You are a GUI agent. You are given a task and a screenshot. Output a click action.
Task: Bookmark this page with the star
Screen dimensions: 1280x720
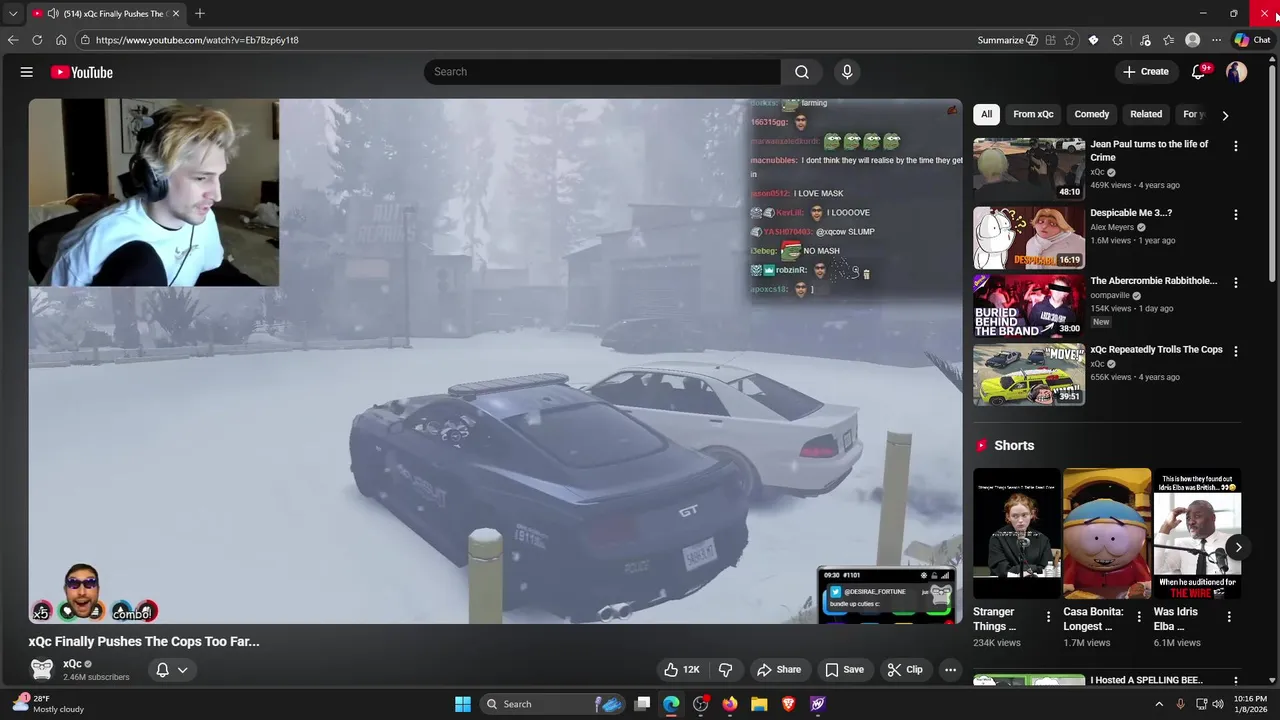point(1070,40)
